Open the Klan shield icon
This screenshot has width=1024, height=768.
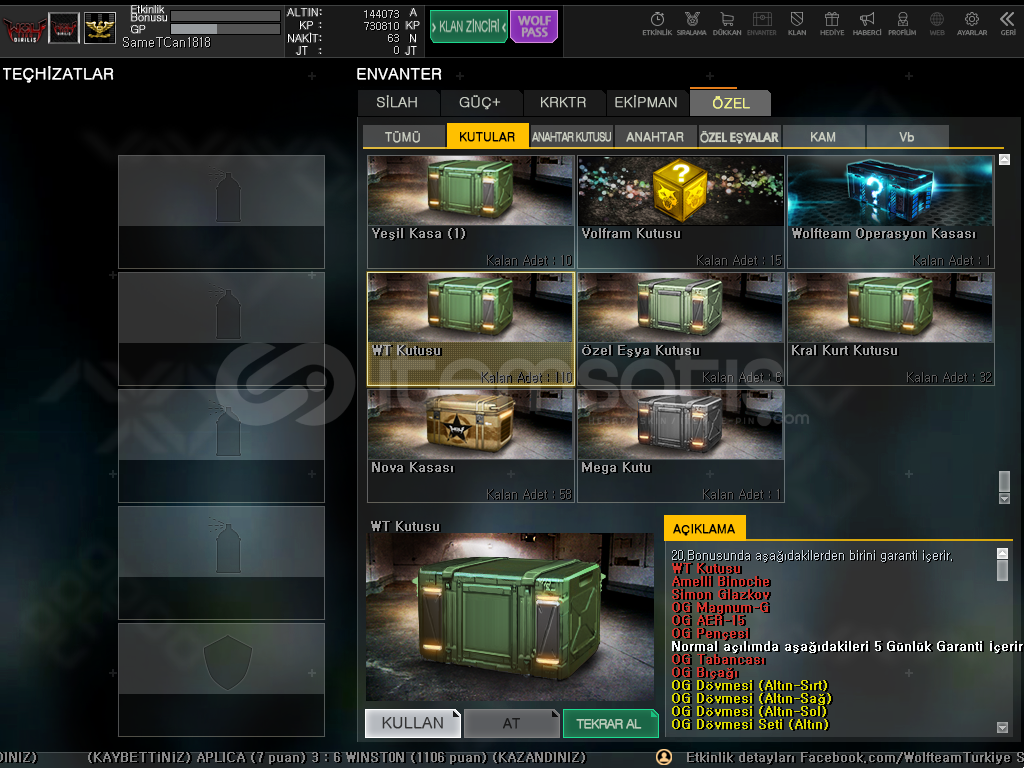click(797, 23)
